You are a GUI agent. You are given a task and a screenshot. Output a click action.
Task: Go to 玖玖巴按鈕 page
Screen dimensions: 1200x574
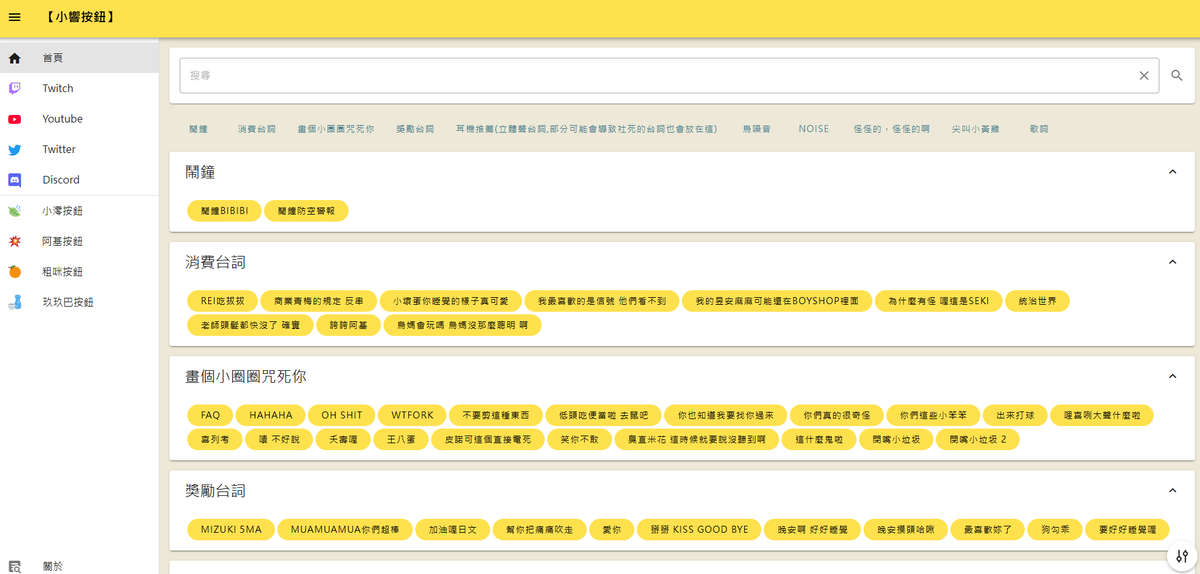click(79, 302)
